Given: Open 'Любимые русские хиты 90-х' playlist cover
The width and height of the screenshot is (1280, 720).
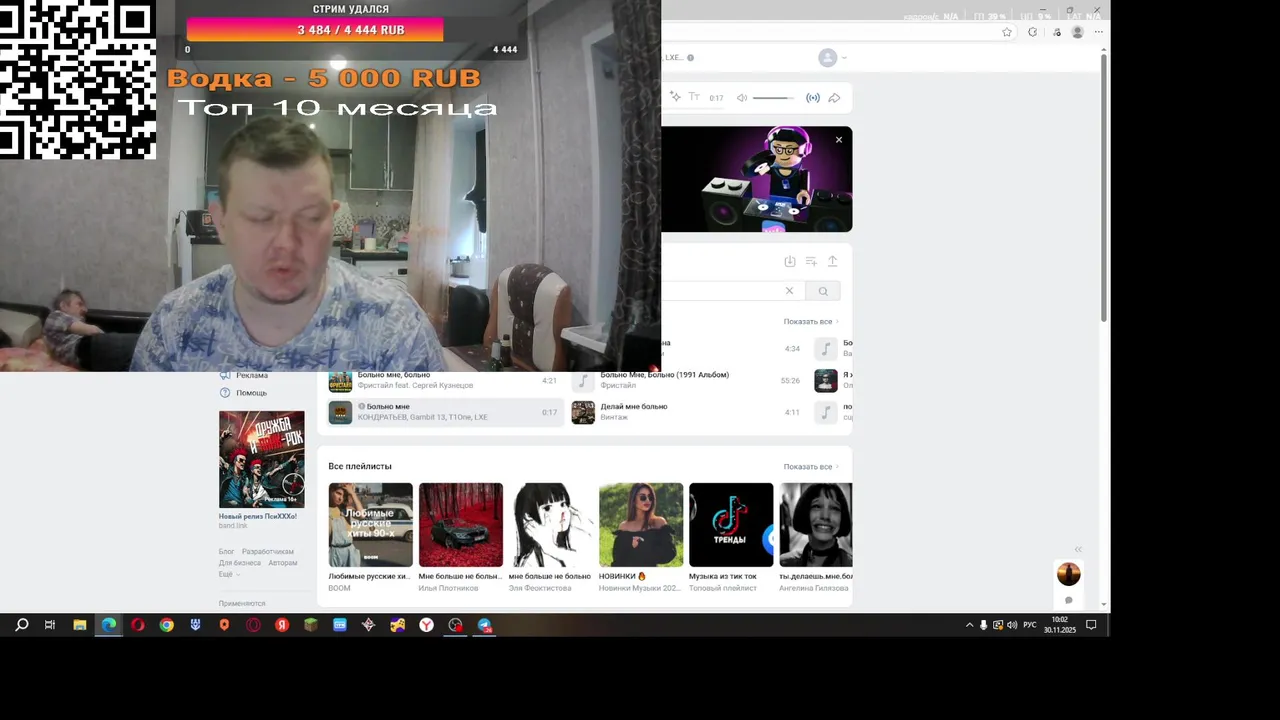Looking at the screenshot, I should tap(370, 525).
